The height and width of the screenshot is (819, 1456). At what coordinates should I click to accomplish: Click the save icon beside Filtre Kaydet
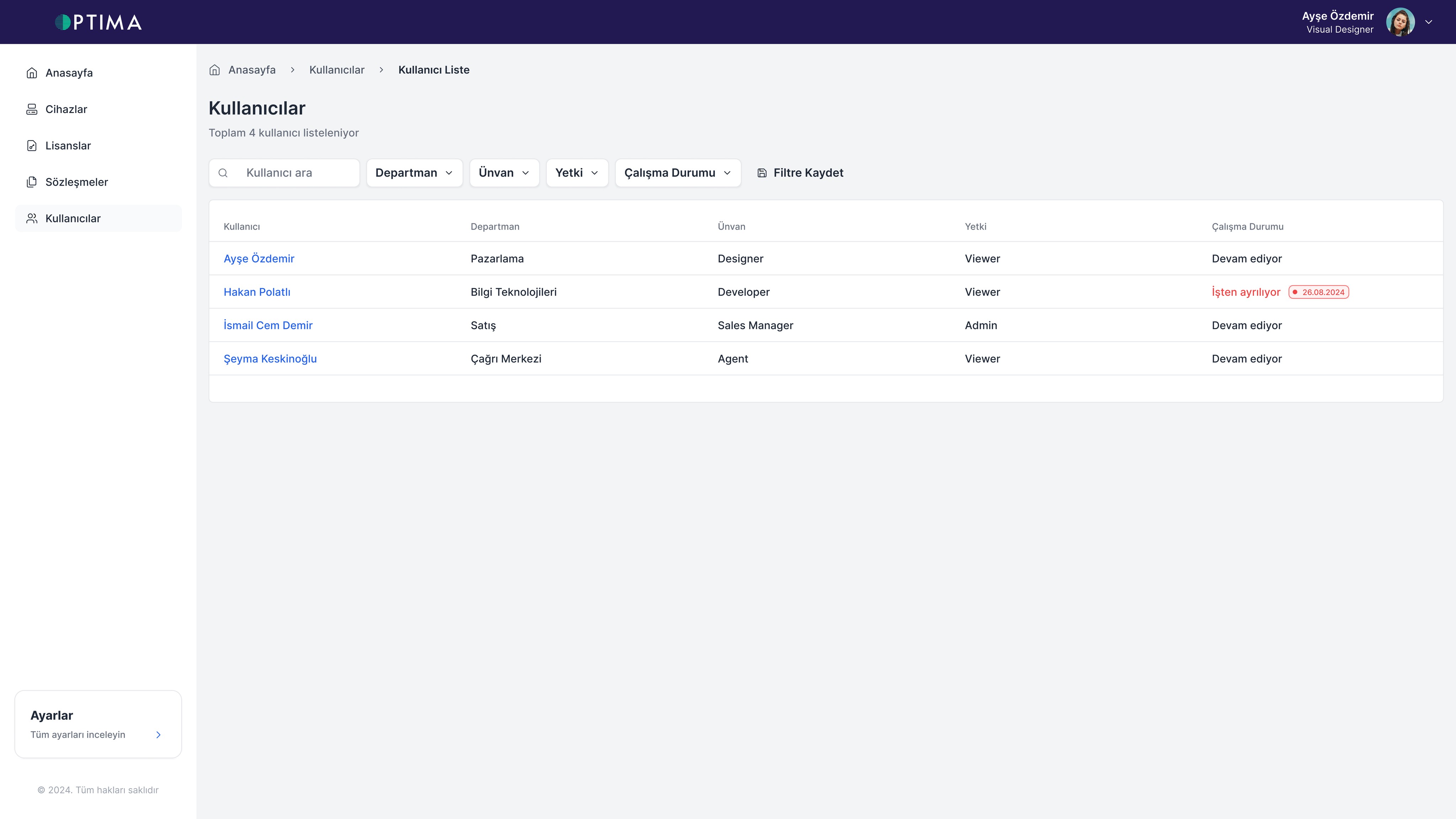coord(762,173)
